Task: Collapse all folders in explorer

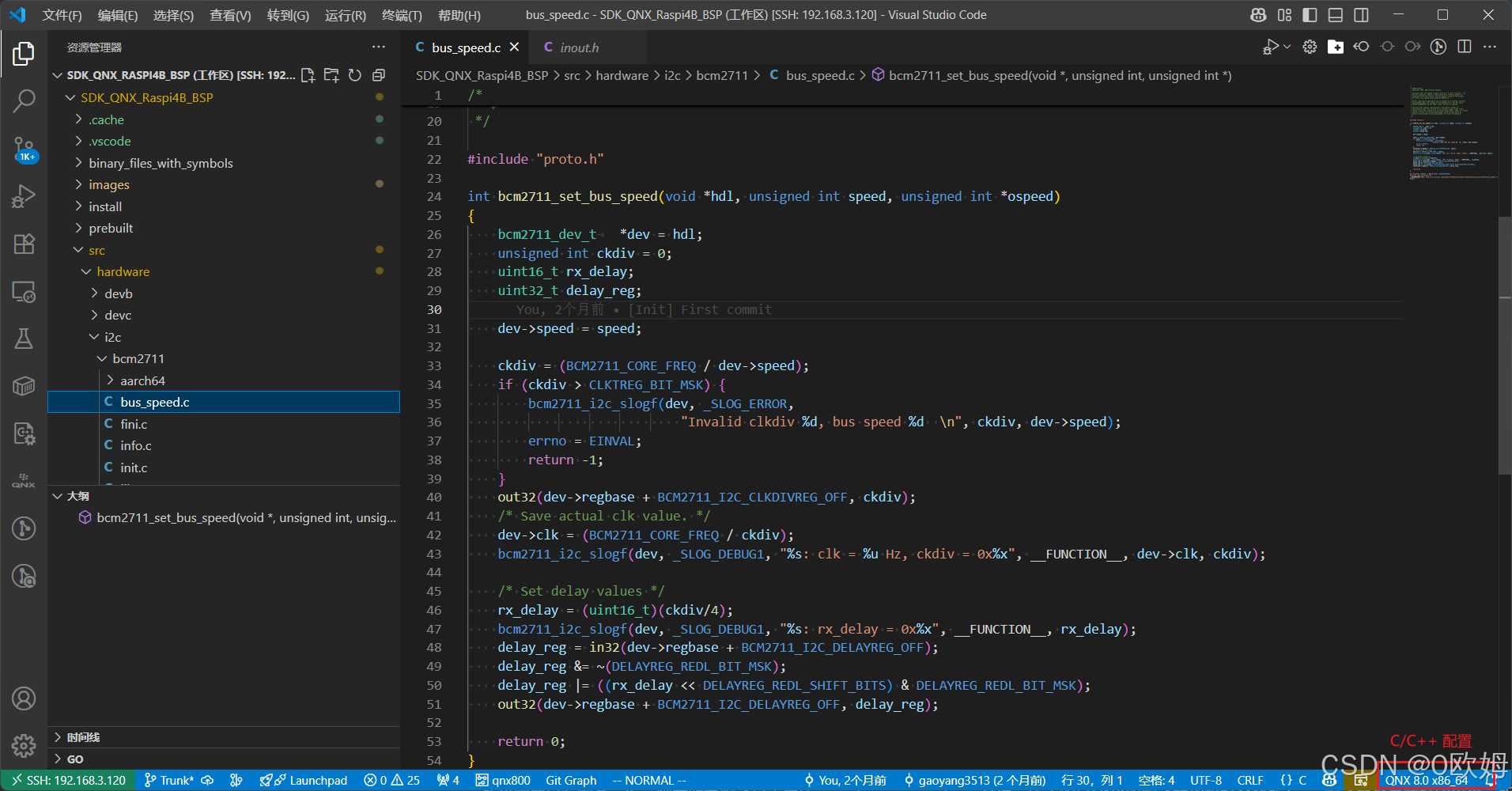Action: point(379,75)
